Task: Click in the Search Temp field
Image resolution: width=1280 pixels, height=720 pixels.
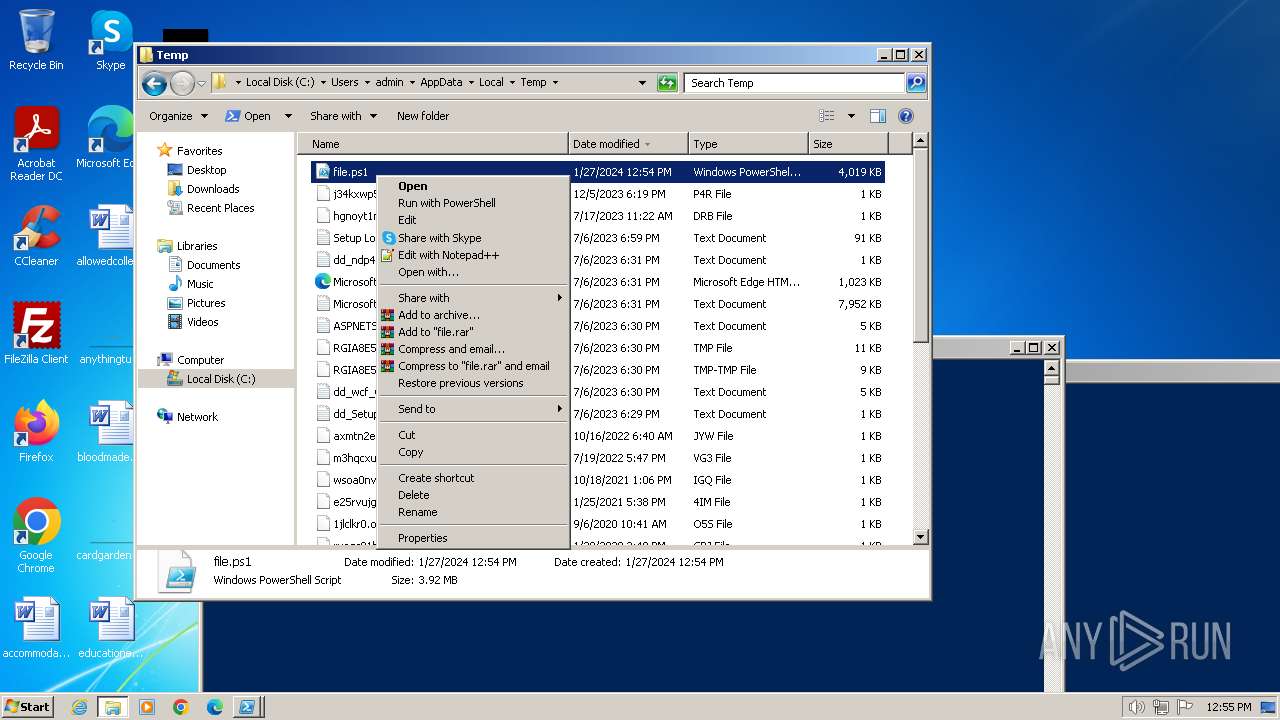Action: pos(794,83)
